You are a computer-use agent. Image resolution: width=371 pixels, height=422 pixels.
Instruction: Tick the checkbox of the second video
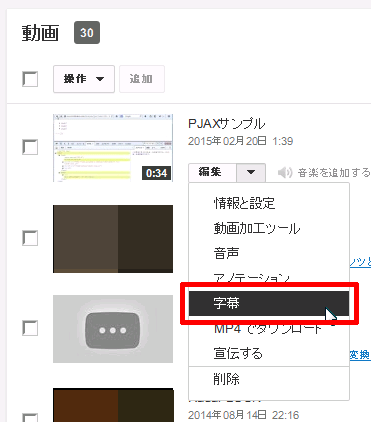(30, 238)
